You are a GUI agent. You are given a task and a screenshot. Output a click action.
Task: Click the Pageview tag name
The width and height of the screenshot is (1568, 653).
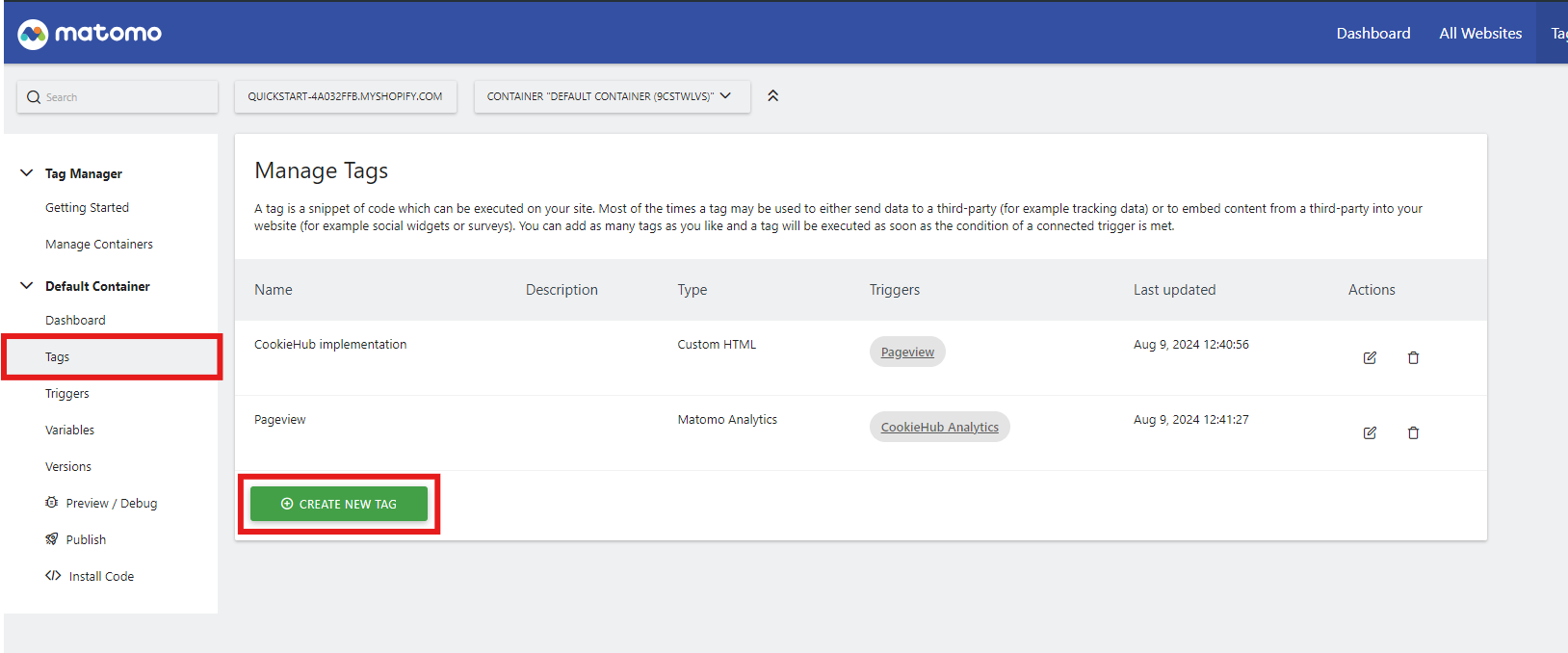point(279,420)
